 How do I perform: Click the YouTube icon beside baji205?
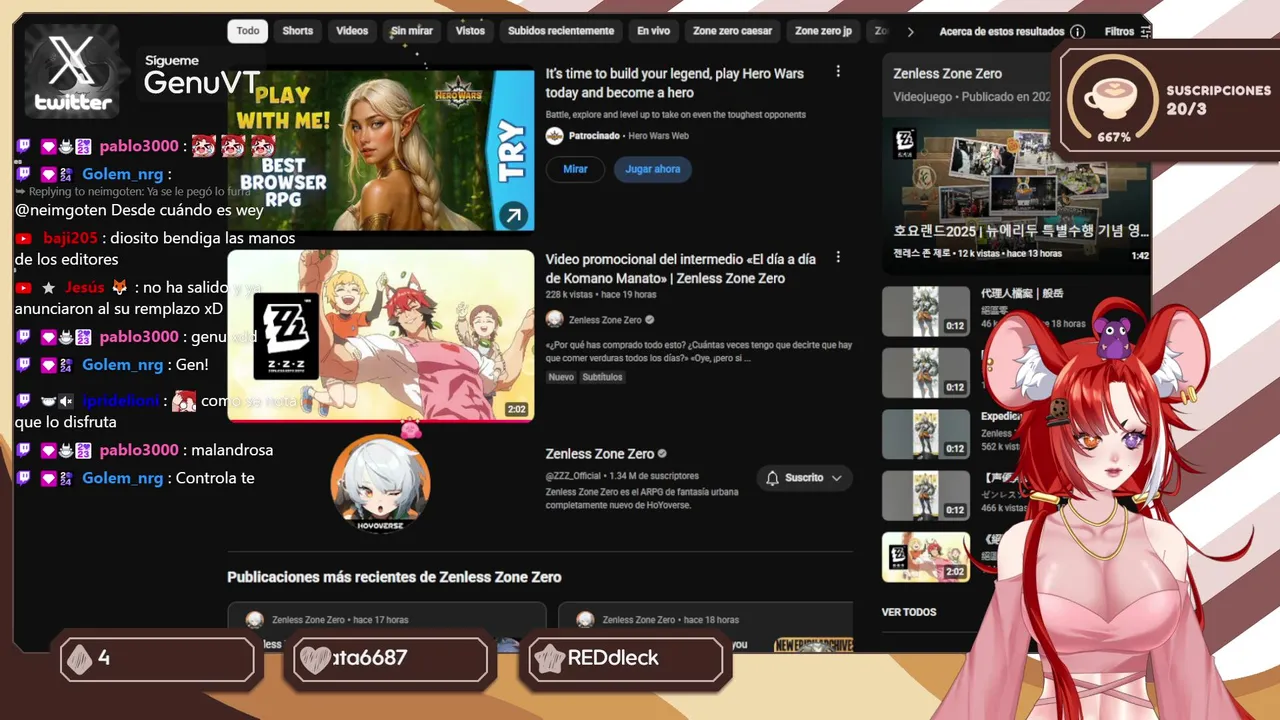(x=23, y=238)
